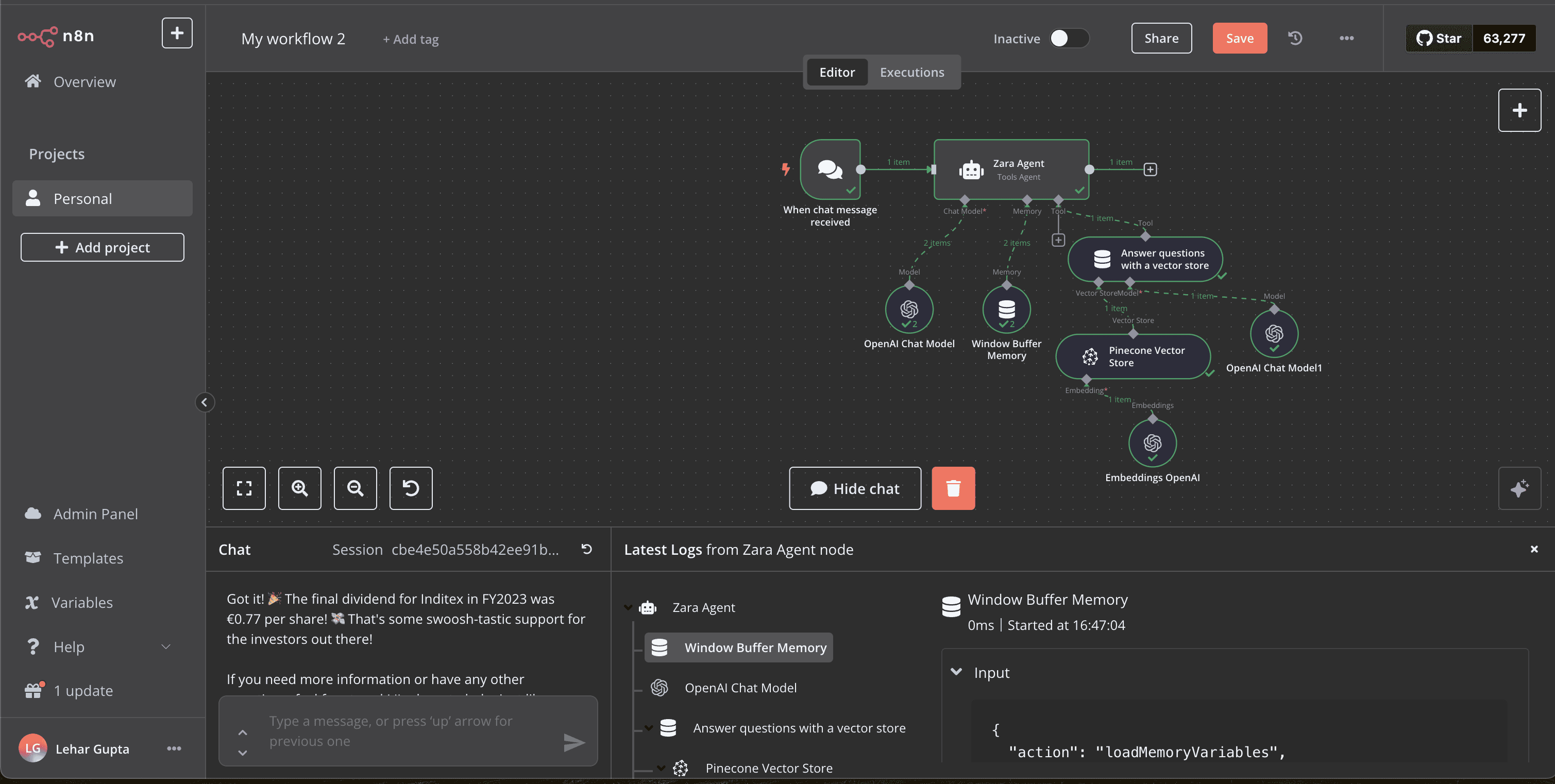Collapse the Pinecone Vector Store log entry
Viewport: 1555px width, 784px height.
point(661,769)
